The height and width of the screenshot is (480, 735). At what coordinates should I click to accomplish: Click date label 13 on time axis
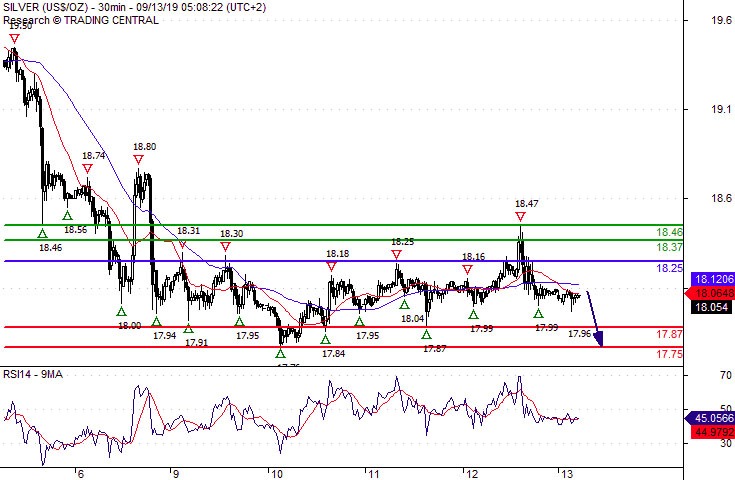pyautogui.click(x=567, y=474)
